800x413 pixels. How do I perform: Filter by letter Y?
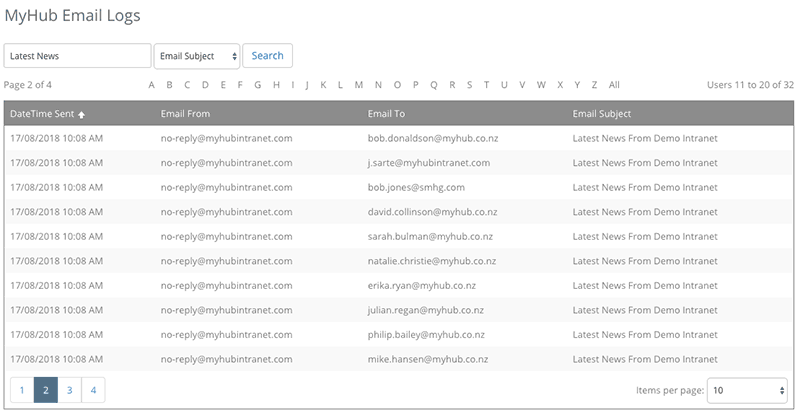click(x=577, y=85)
